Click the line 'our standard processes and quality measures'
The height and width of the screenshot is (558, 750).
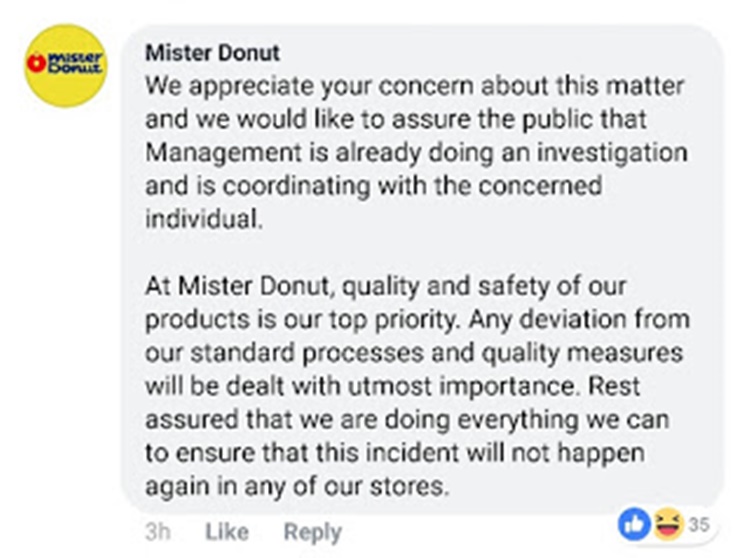tap(414, 353)
